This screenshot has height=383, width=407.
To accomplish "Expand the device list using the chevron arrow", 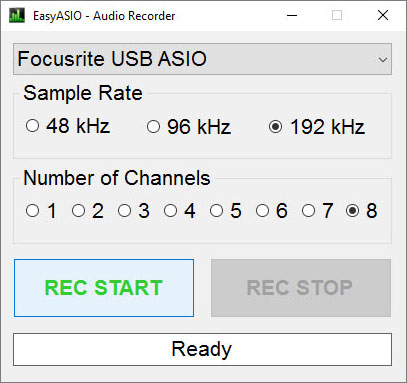I will (x=383, y=60).
